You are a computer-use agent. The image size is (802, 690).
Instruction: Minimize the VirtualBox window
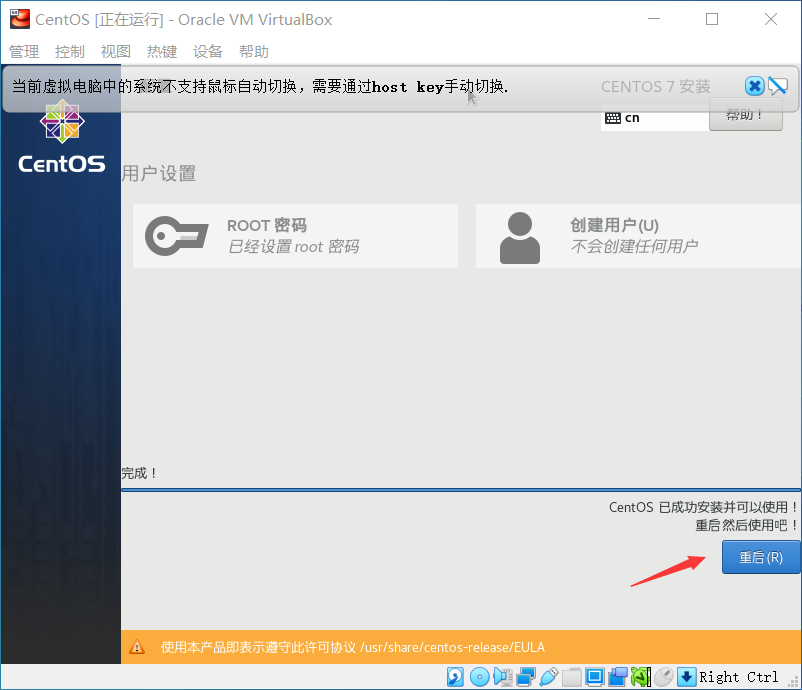tap(654, 19)
